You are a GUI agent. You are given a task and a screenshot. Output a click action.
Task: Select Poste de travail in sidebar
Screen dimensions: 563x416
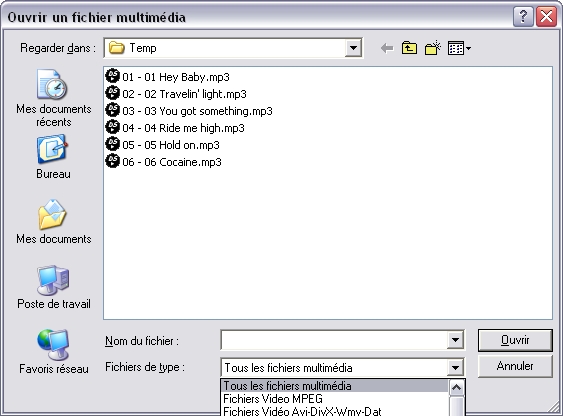53,287
